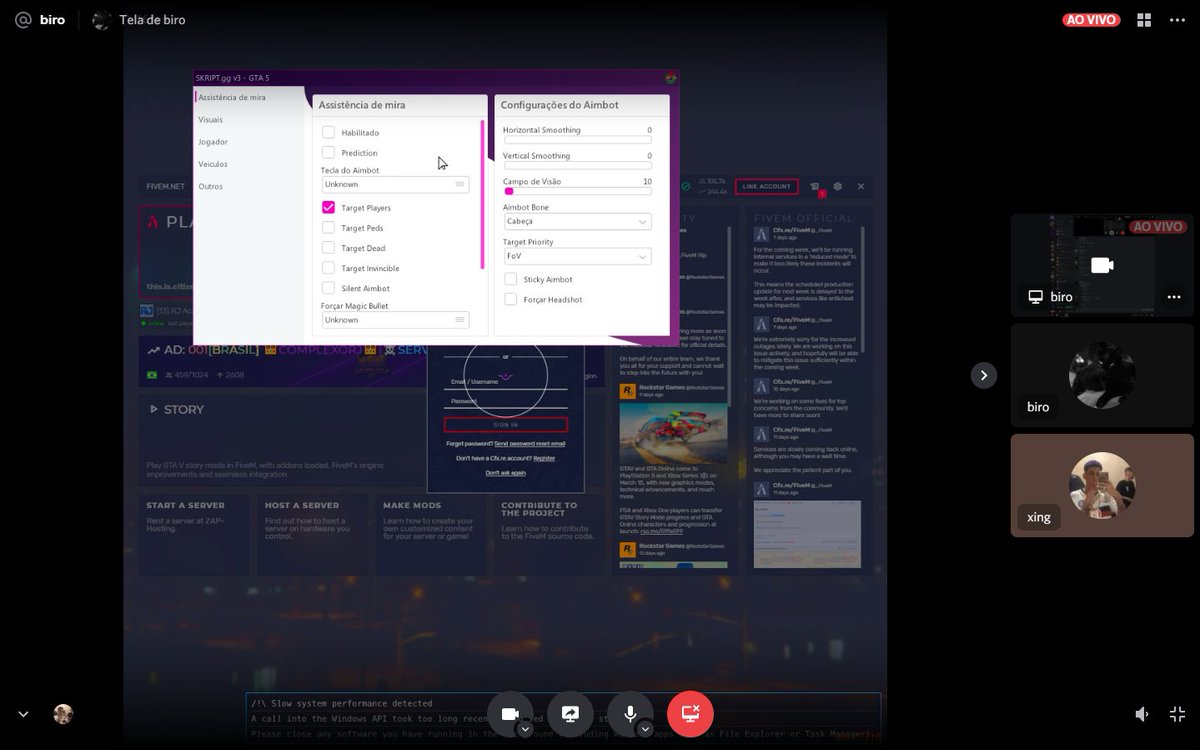Open the HOST A SERVER tile
The width and height of the screenshot is (1200, 750).
(x=313, y=535)
